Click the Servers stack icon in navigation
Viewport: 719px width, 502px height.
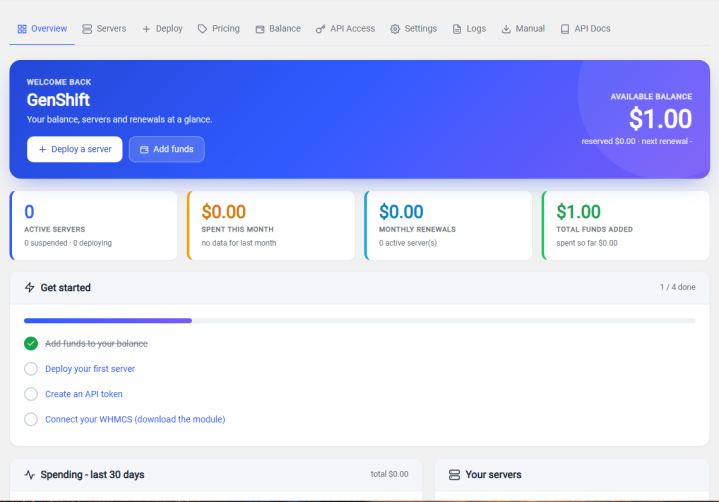[87, 29]
